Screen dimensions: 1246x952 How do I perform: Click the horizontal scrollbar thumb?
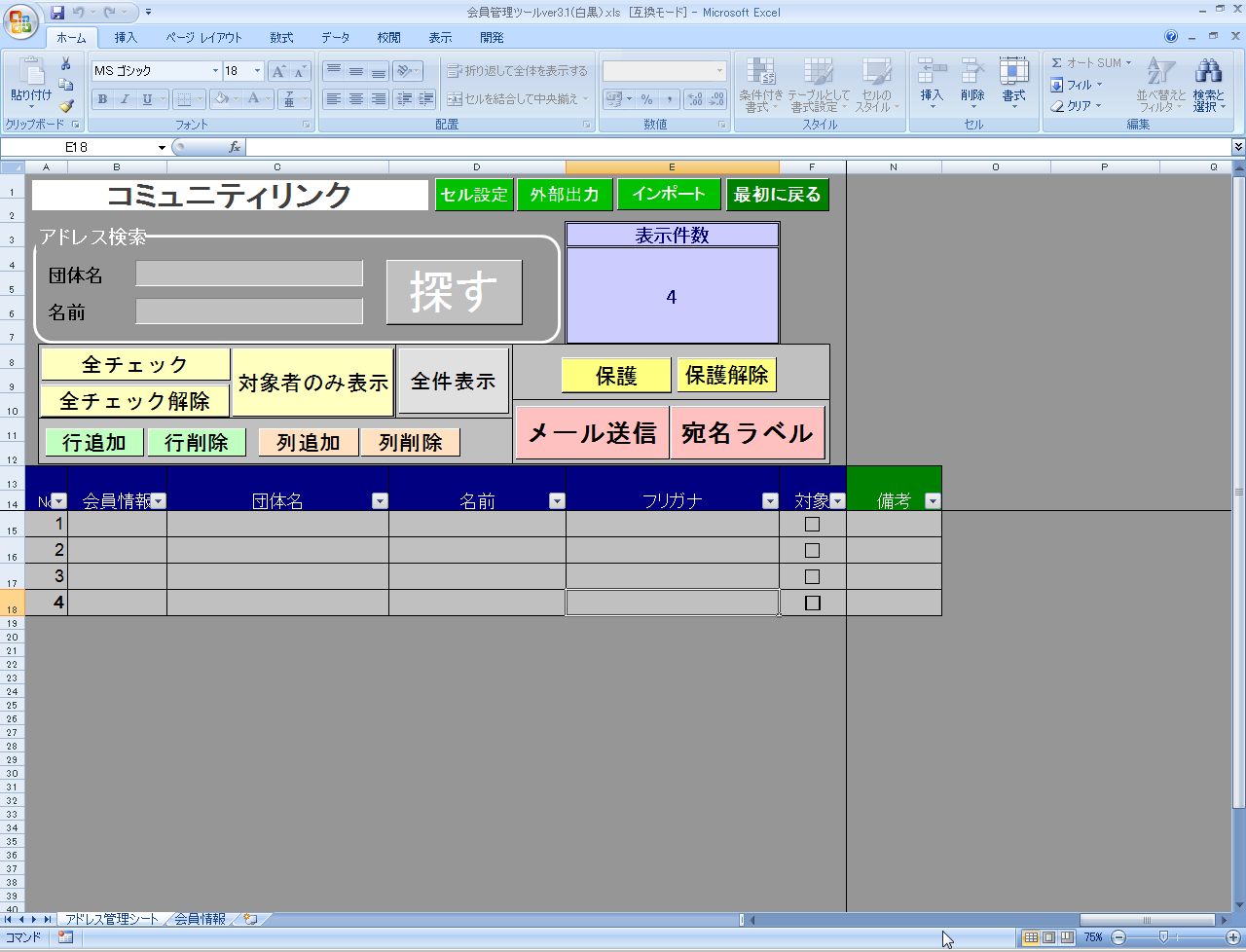1147,919
